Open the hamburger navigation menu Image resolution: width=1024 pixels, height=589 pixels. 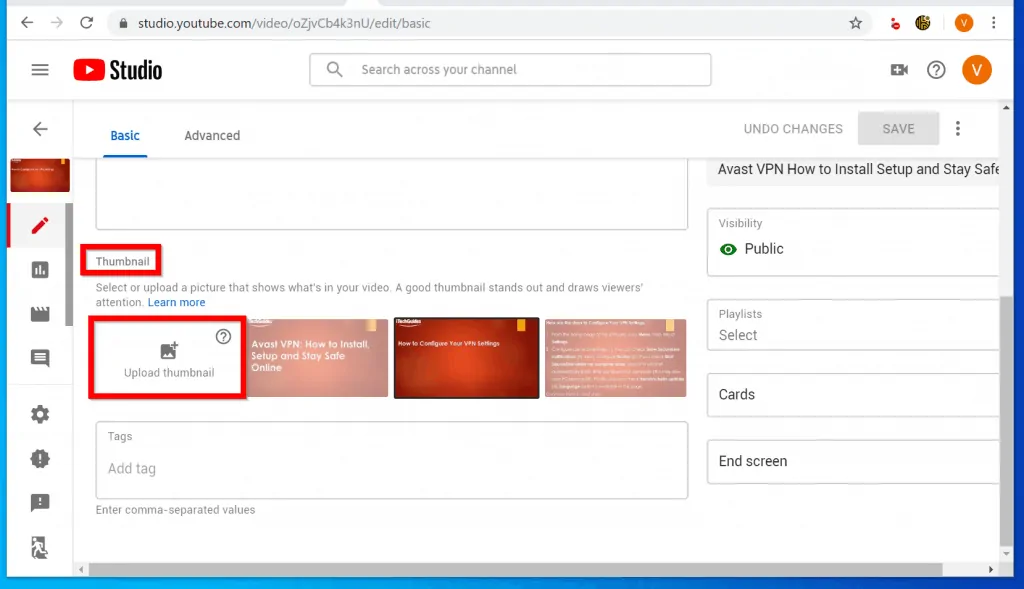[40, 70]
